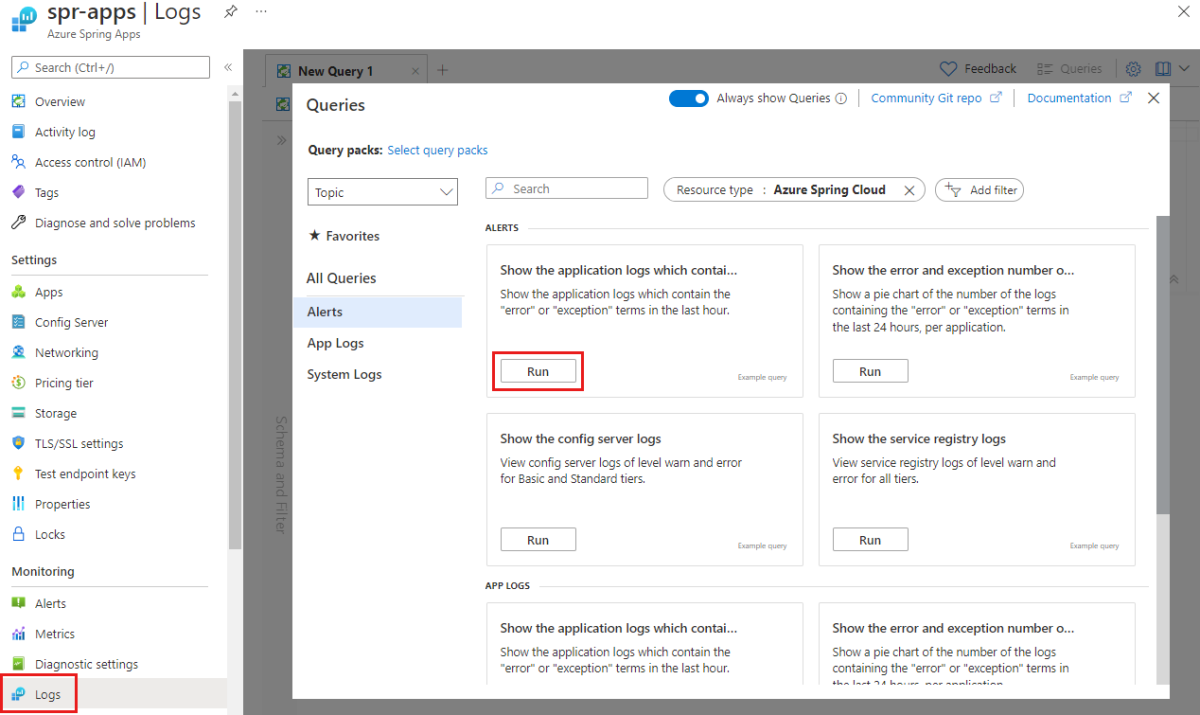Click the Search box in Queries panel
Screen dimensions: 1200x715
click(x=567, y=188)
